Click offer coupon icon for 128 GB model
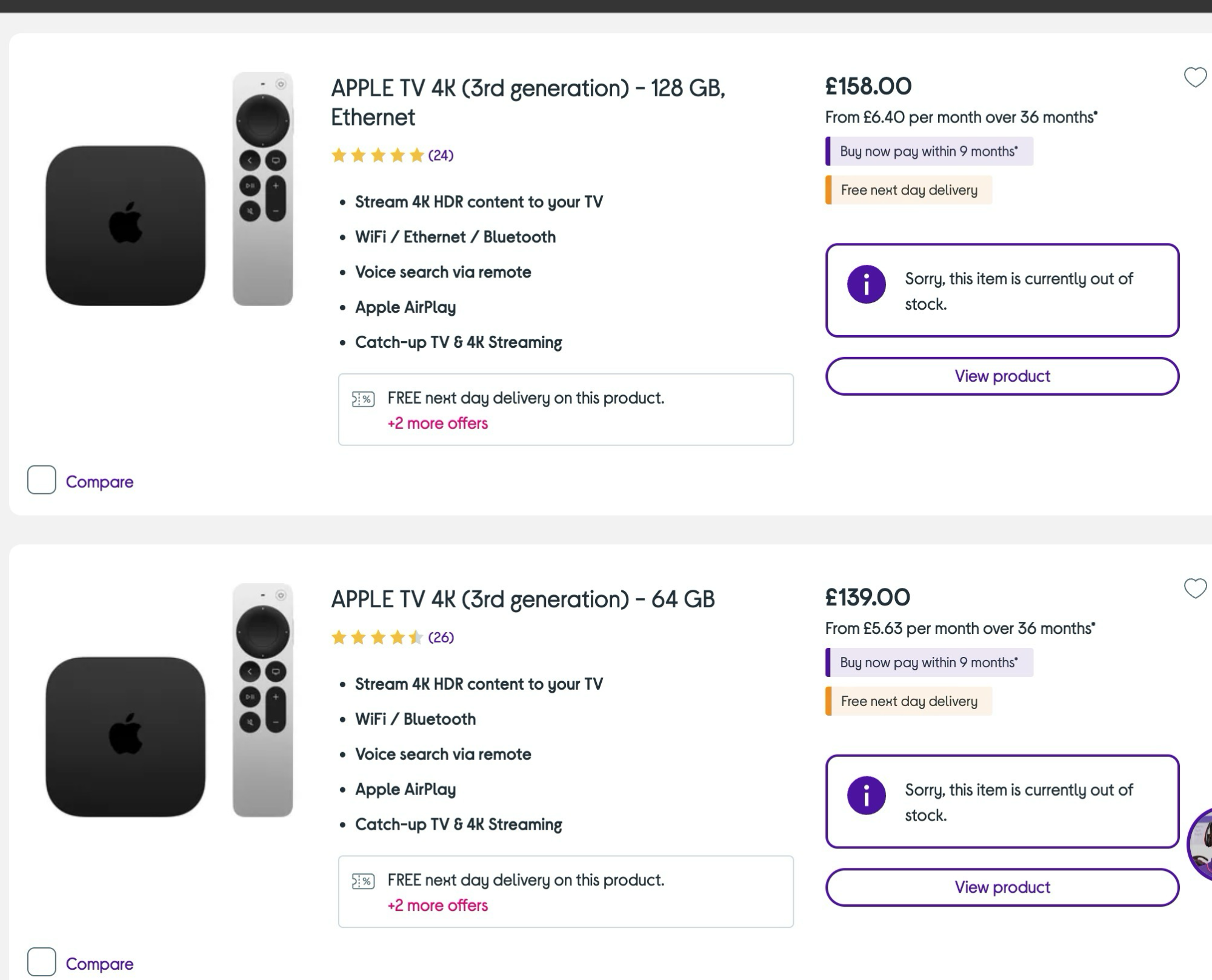The height and width of the screenshot is (980, 1212). [x=363, y=399]
